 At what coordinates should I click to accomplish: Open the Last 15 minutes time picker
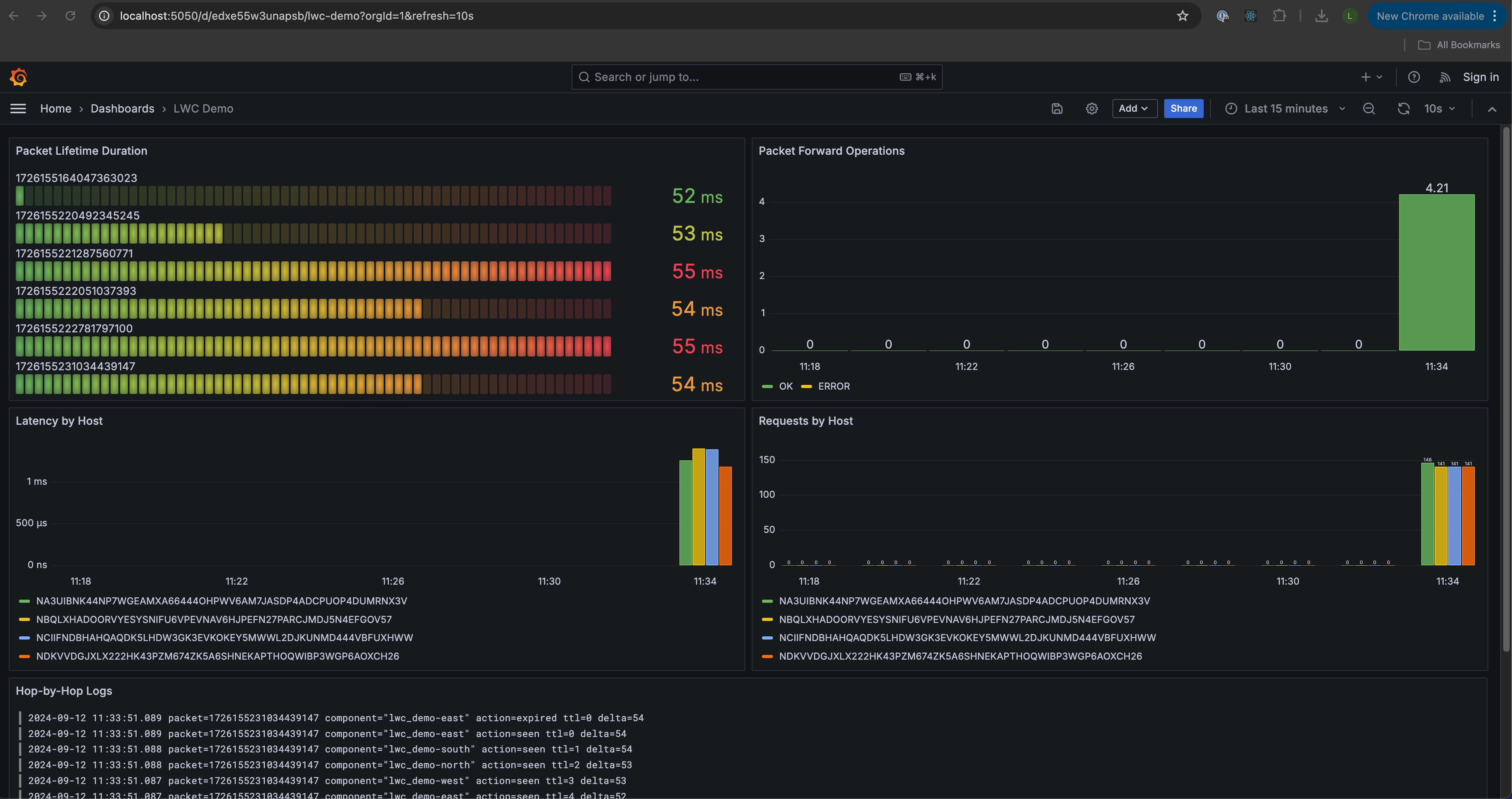(x=1285, y=109)
